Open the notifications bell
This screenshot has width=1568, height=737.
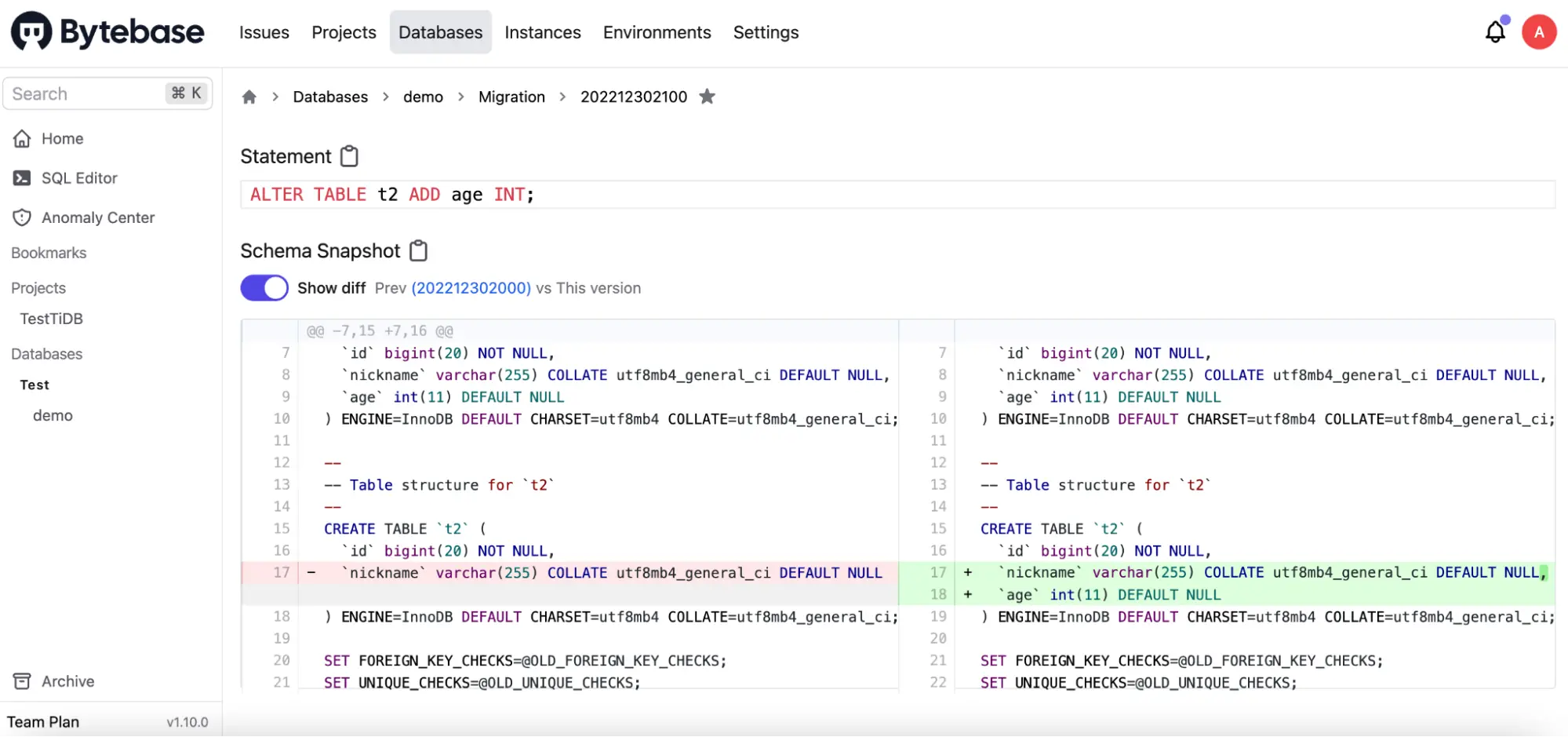point(1496,31)
